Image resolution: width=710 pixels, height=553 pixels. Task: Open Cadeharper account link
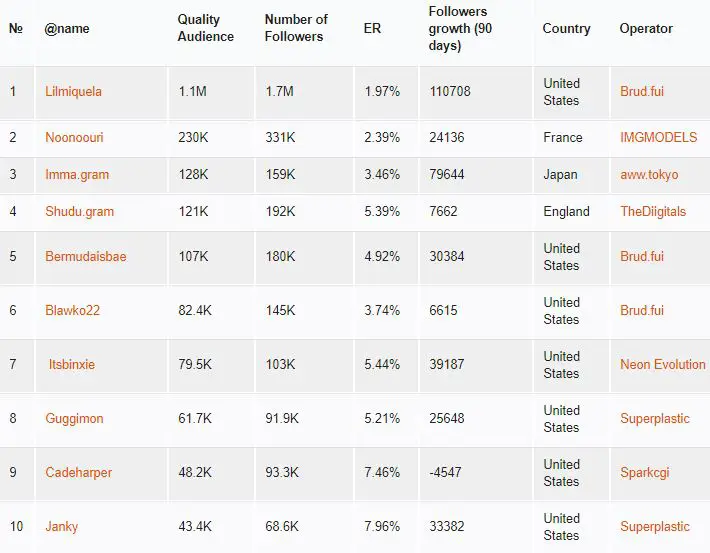[78, 473]
